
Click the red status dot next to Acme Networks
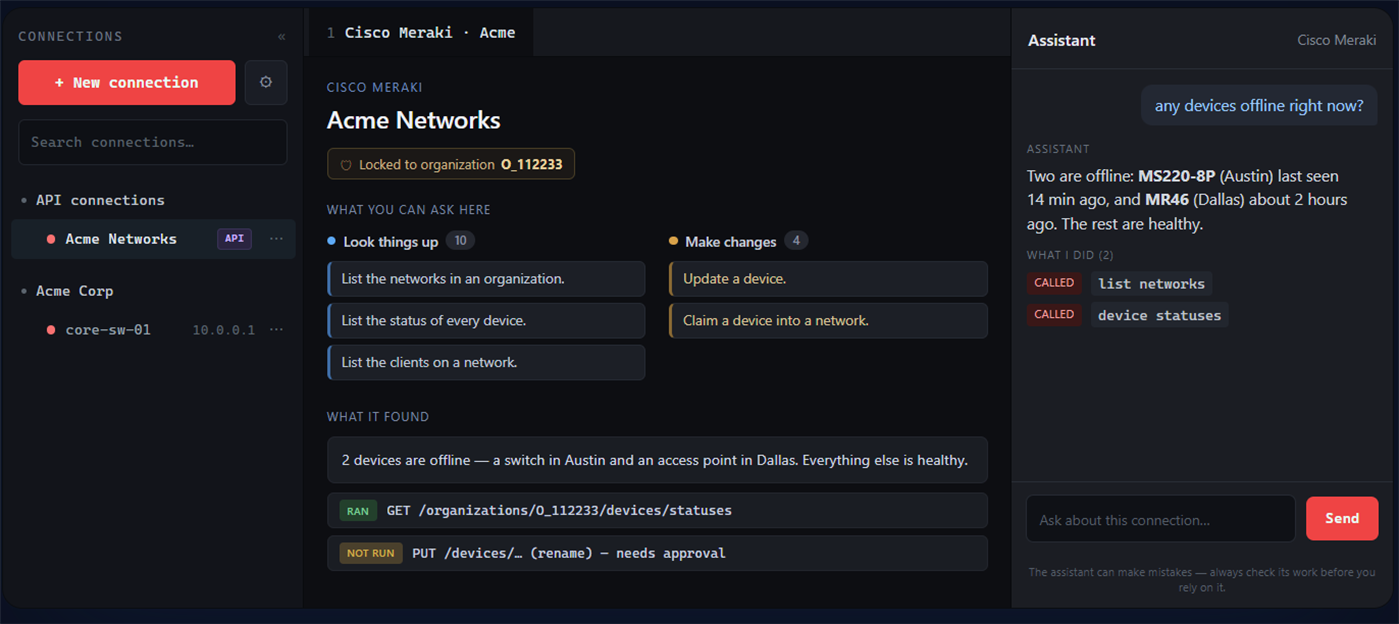pos(51,239)
